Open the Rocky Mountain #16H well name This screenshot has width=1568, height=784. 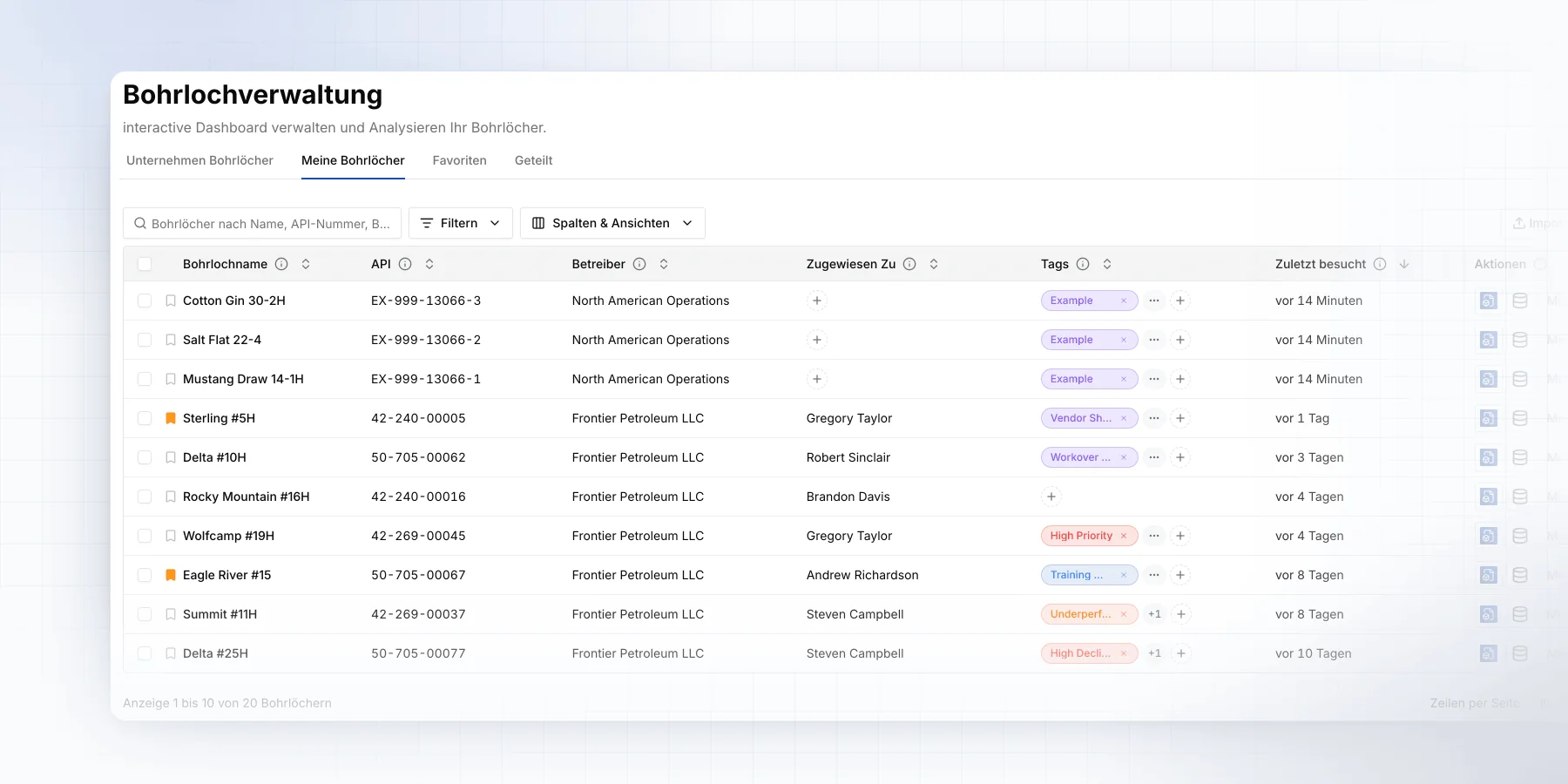(247, 497)
